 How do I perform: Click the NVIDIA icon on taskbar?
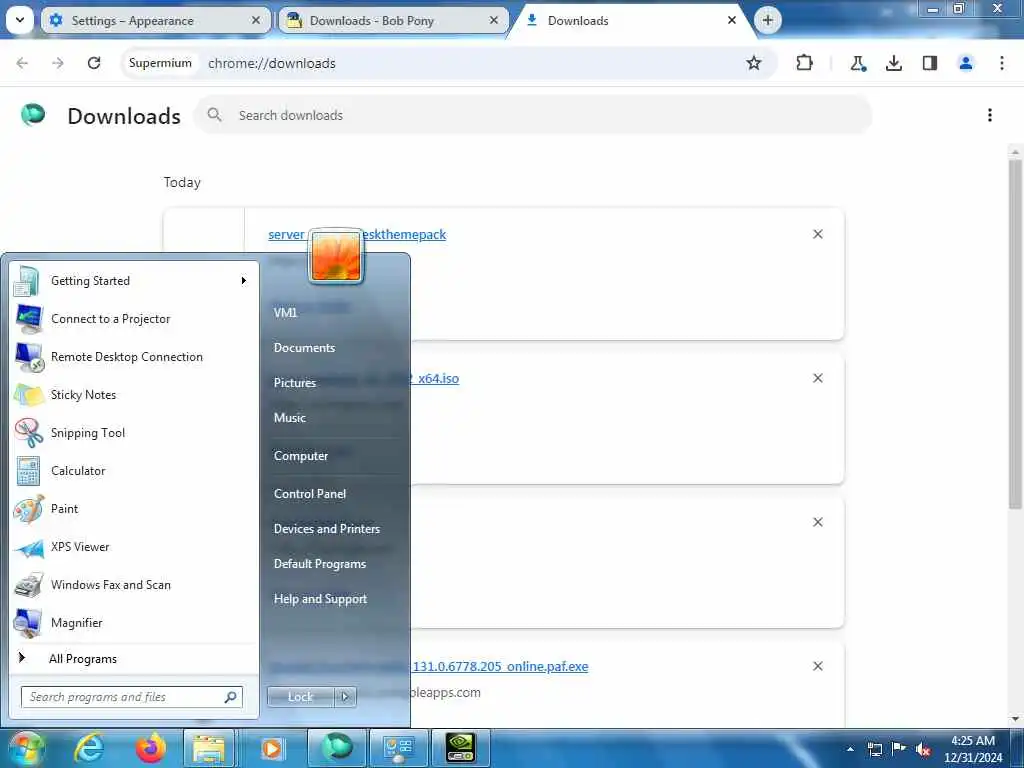(461, 748)
